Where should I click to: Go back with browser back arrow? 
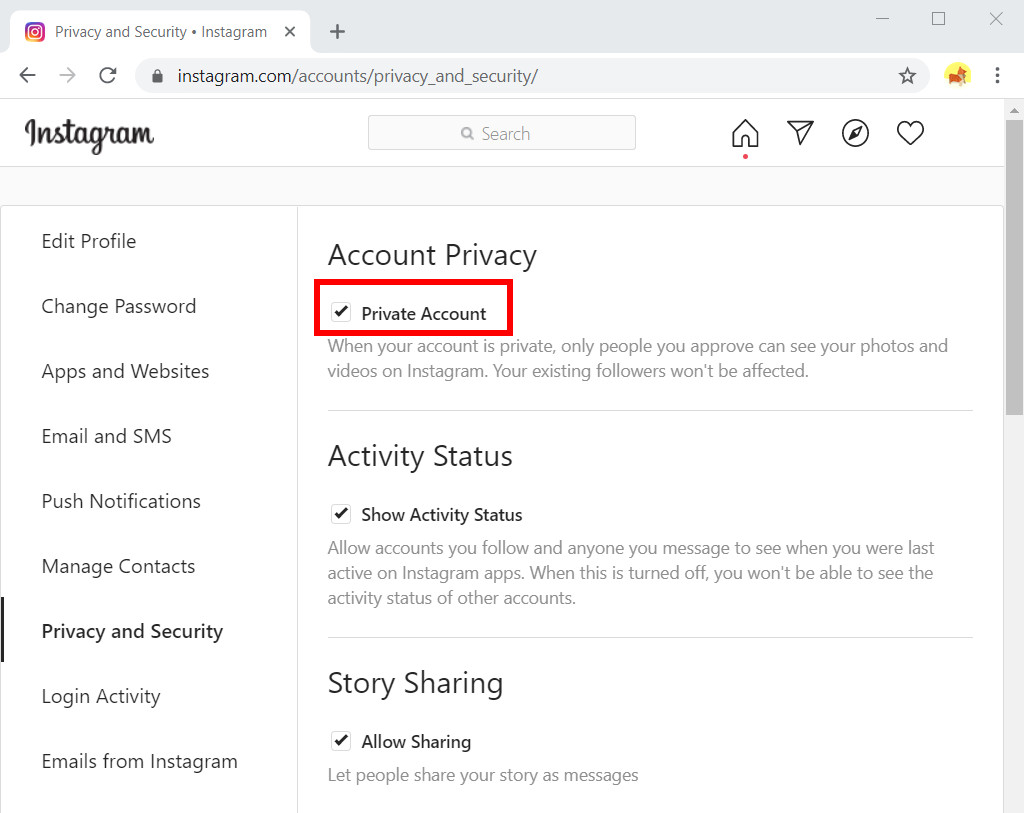pyautogui.click(x=27, y=76)
